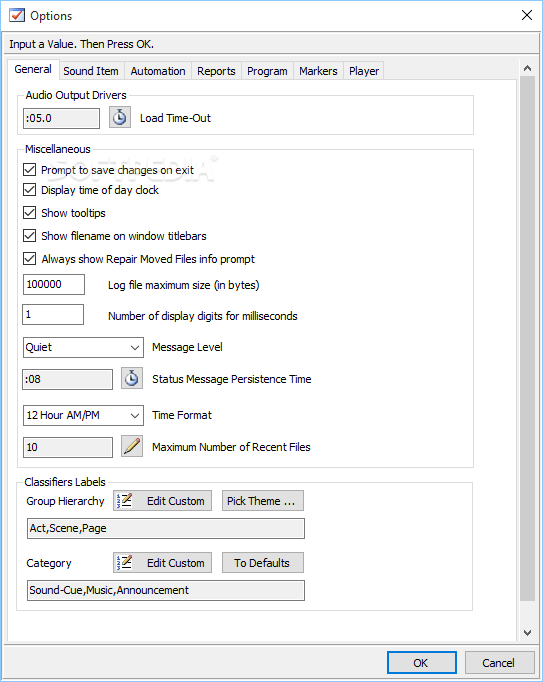543x682 pixels.
Task: Close the Options dialog
Action: click(527, 15)
